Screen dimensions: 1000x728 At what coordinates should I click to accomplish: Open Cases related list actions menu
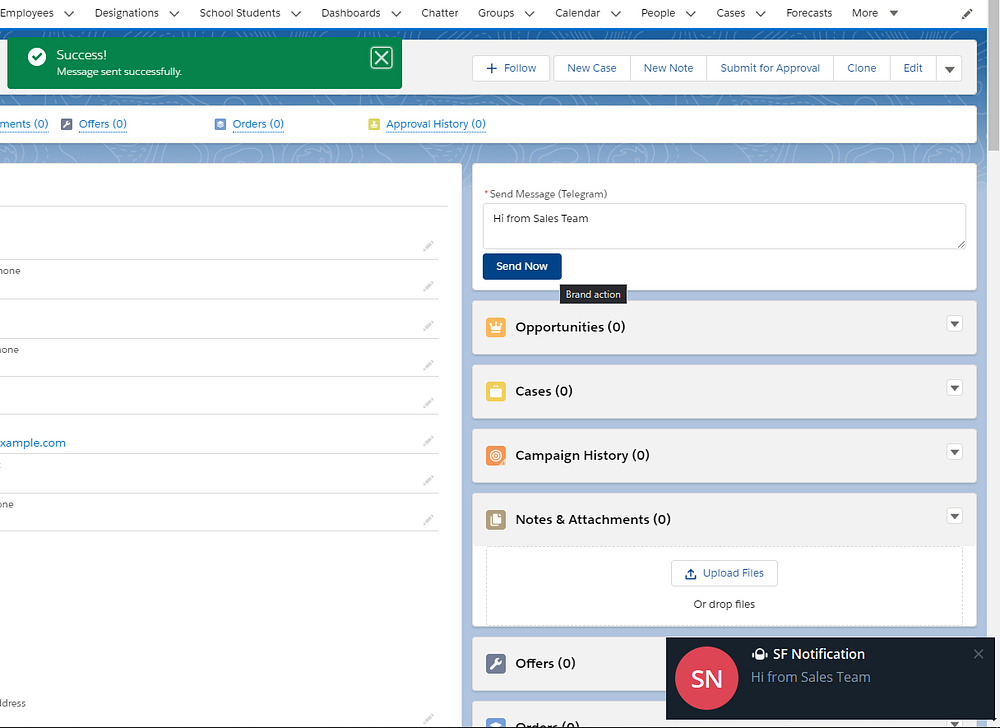tap(954, 388)
